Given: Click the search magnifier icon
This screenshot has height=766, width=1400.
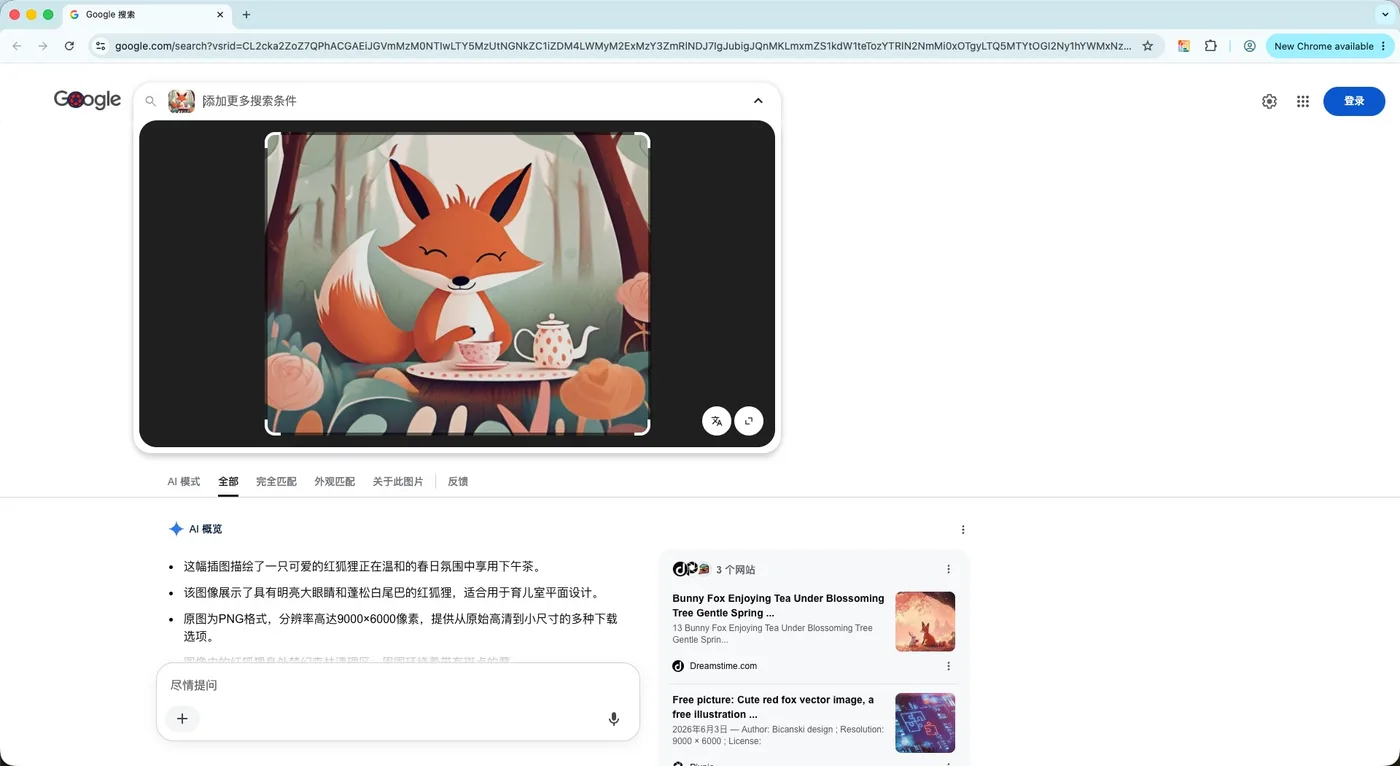Looking at the screenshot, I should tap(151, 101).
